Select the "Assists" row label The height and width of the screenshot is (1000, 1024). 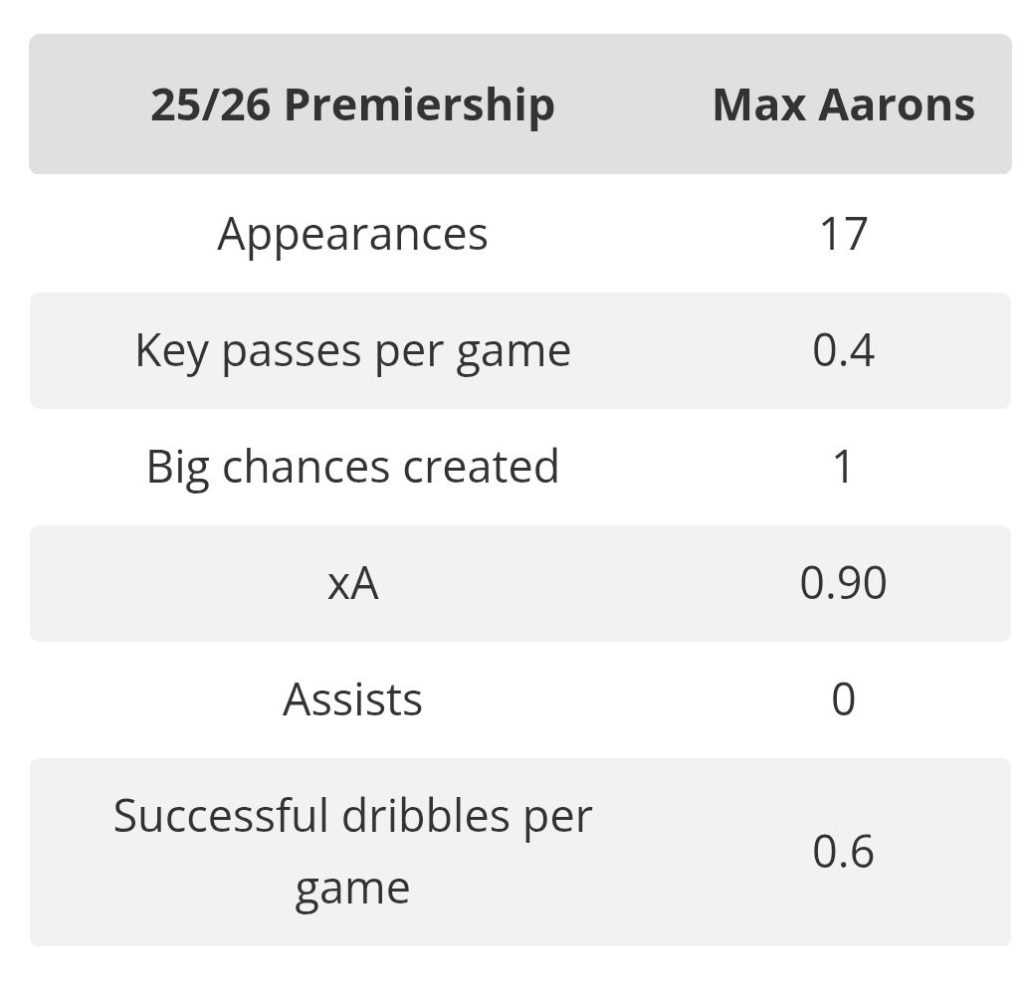point(352,700)
